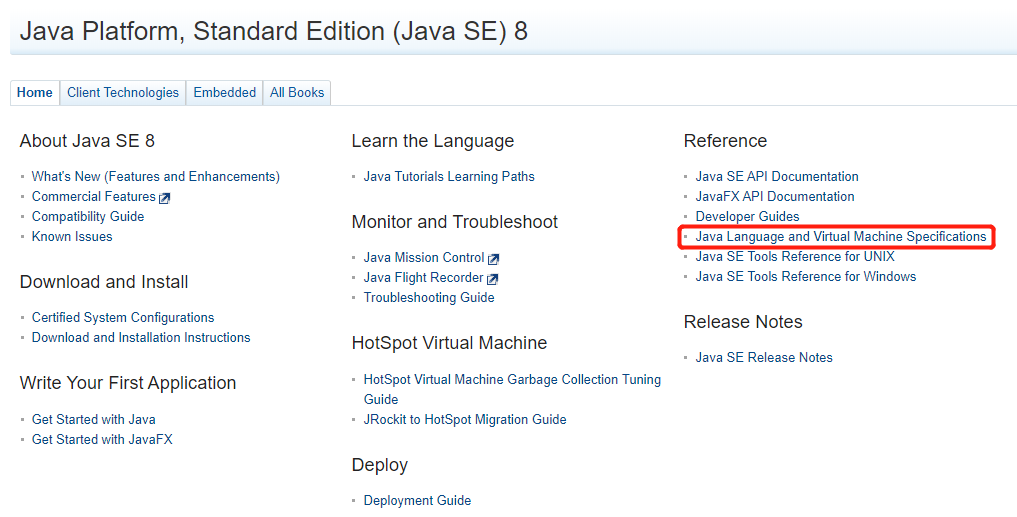This screenshot has width=1017, height=517.
Task: Open Java SE Release Notes
Action: click(x=764, y=358)
